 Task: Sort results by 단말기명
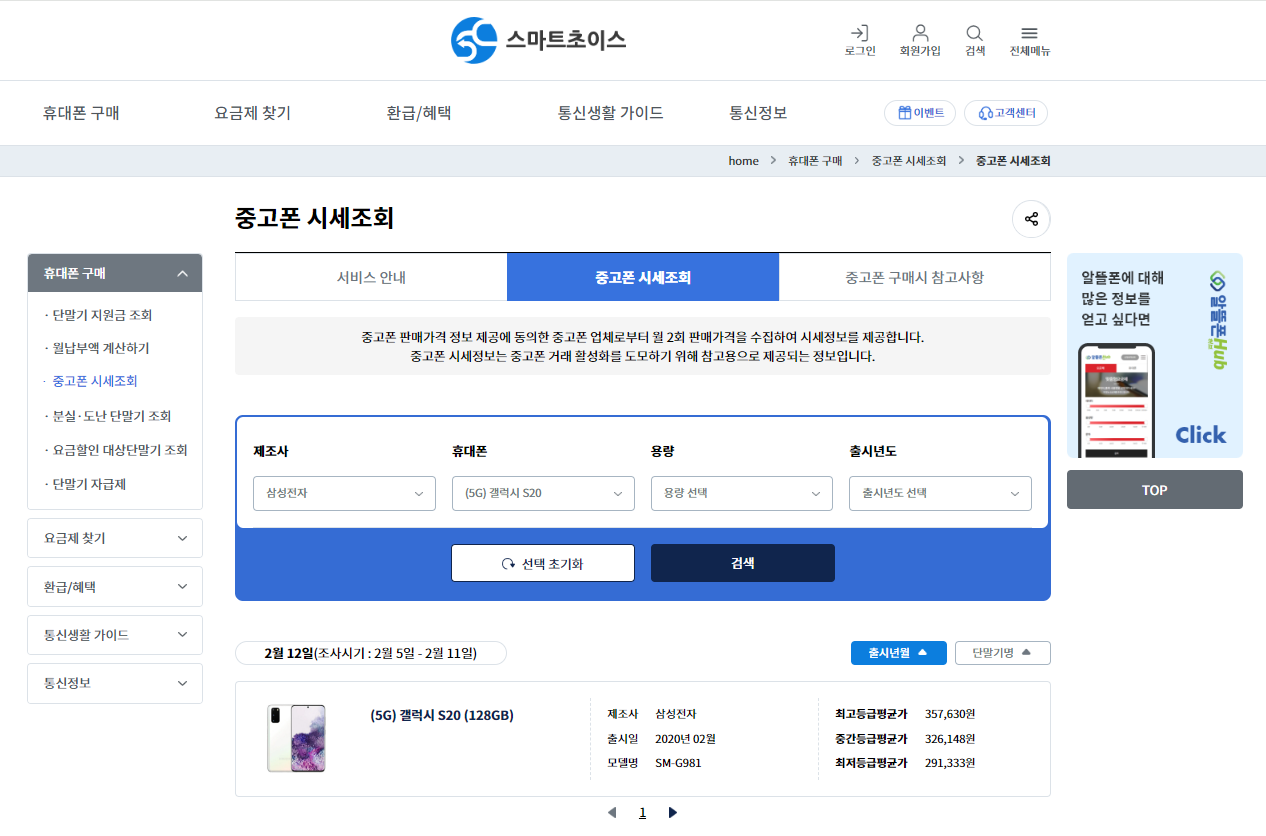click(x=1002, y=653)
